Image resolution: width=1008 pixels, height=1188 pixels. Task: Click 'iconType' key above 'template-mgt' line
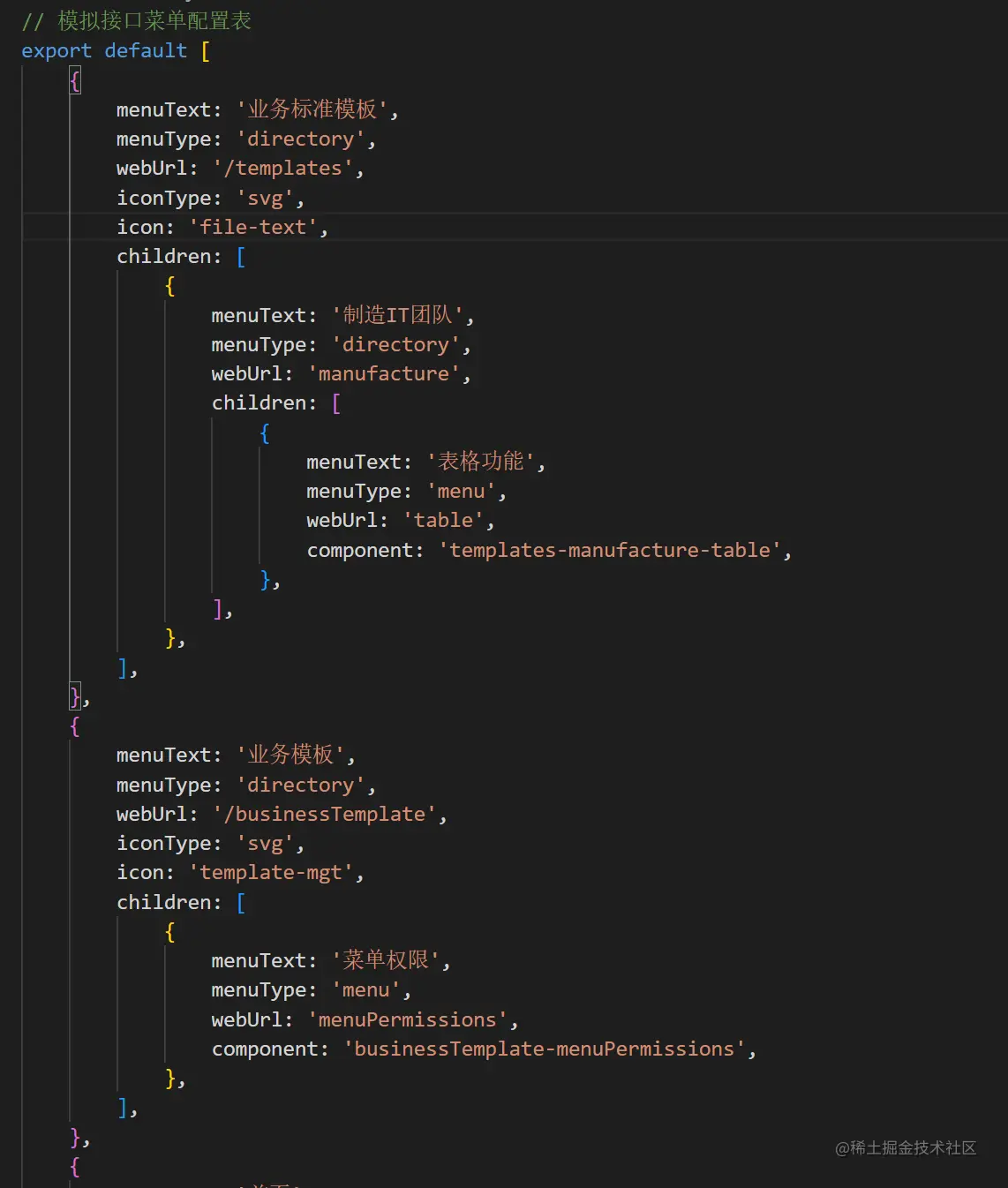tap(164, 843)
